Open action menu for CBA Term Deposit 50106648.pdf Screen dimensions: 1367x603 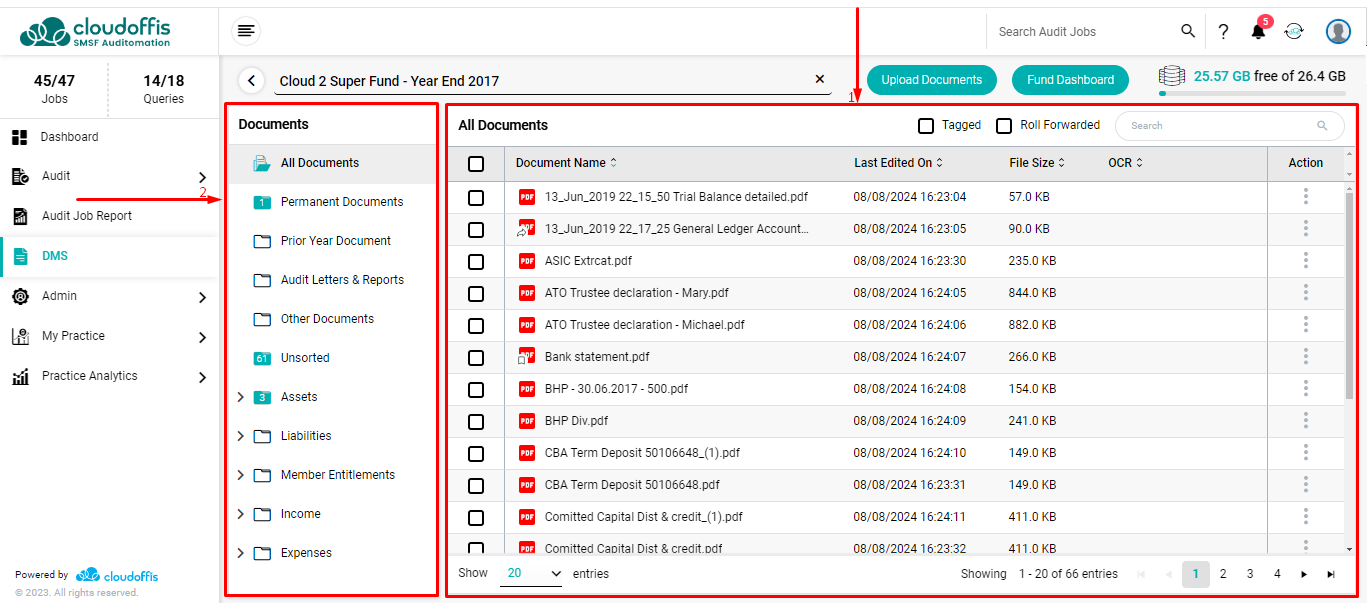click(1306, 484)
